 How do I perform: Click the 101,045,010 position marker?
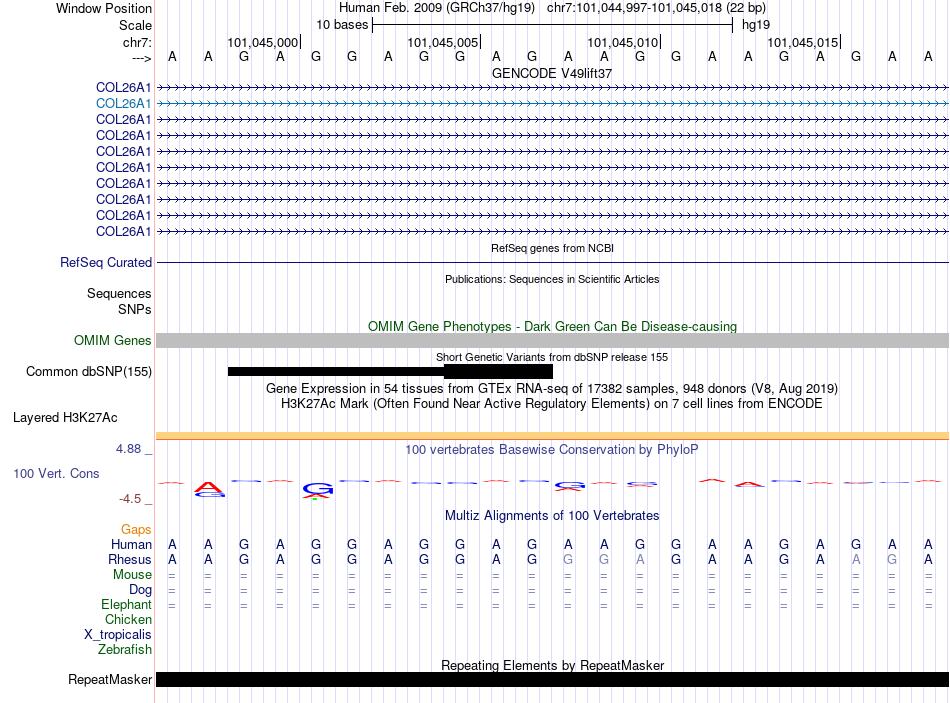click(623, 42)
